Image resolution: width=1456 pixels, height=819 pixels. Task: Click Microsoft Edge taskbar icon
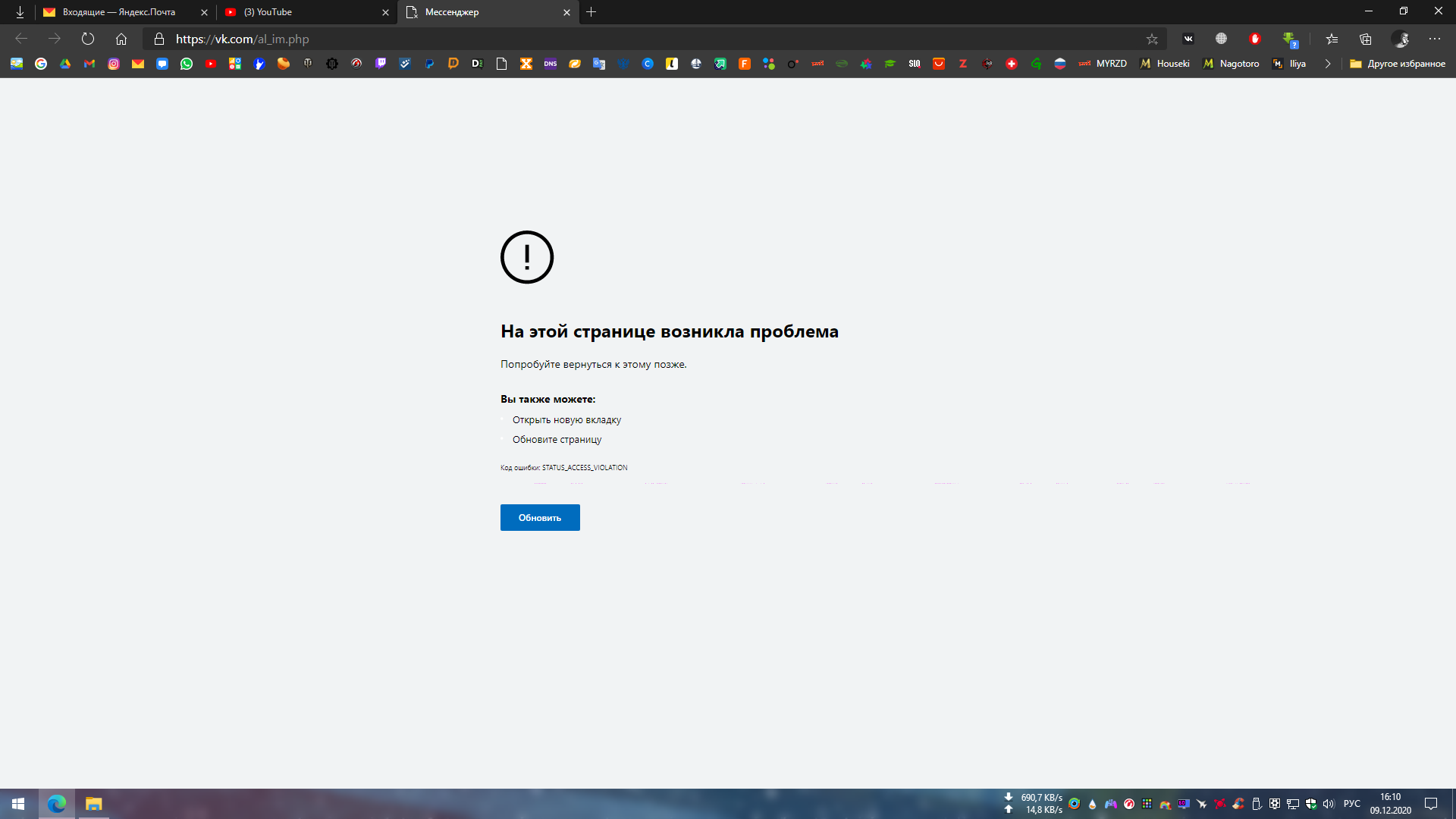pyautogui.click(x=57, y=804)
